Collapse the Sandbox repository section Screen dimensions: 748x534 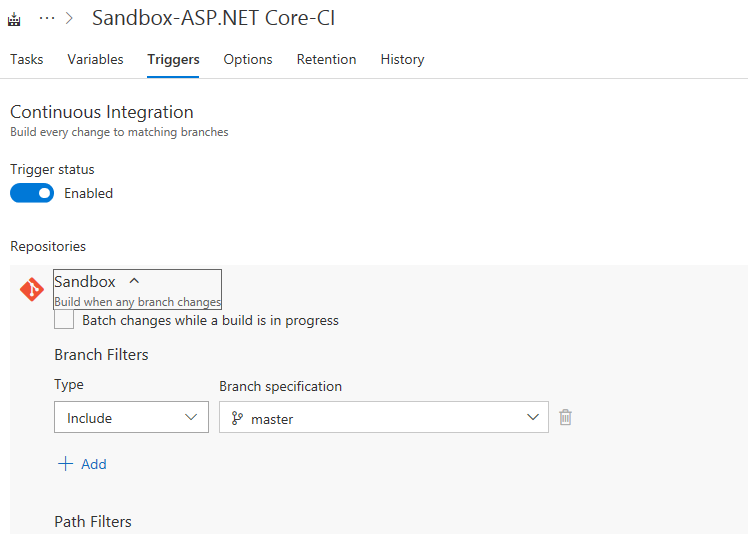tap(135, 282)
